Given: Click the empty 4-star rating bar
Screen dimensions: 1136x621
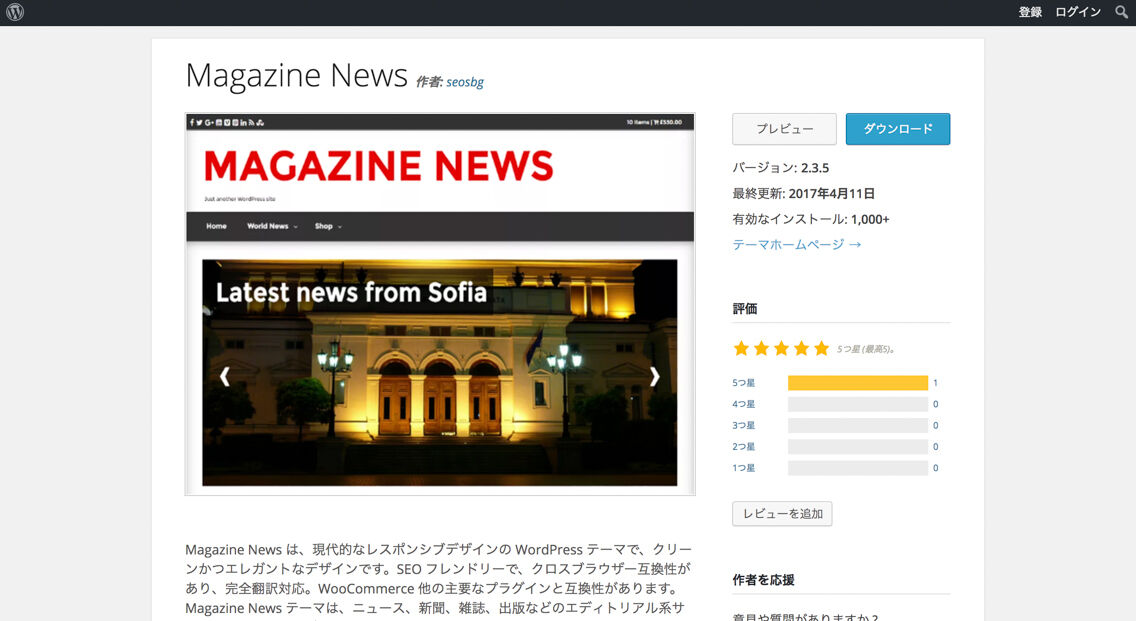Looking at the screenshot, I should click(858, 404).
